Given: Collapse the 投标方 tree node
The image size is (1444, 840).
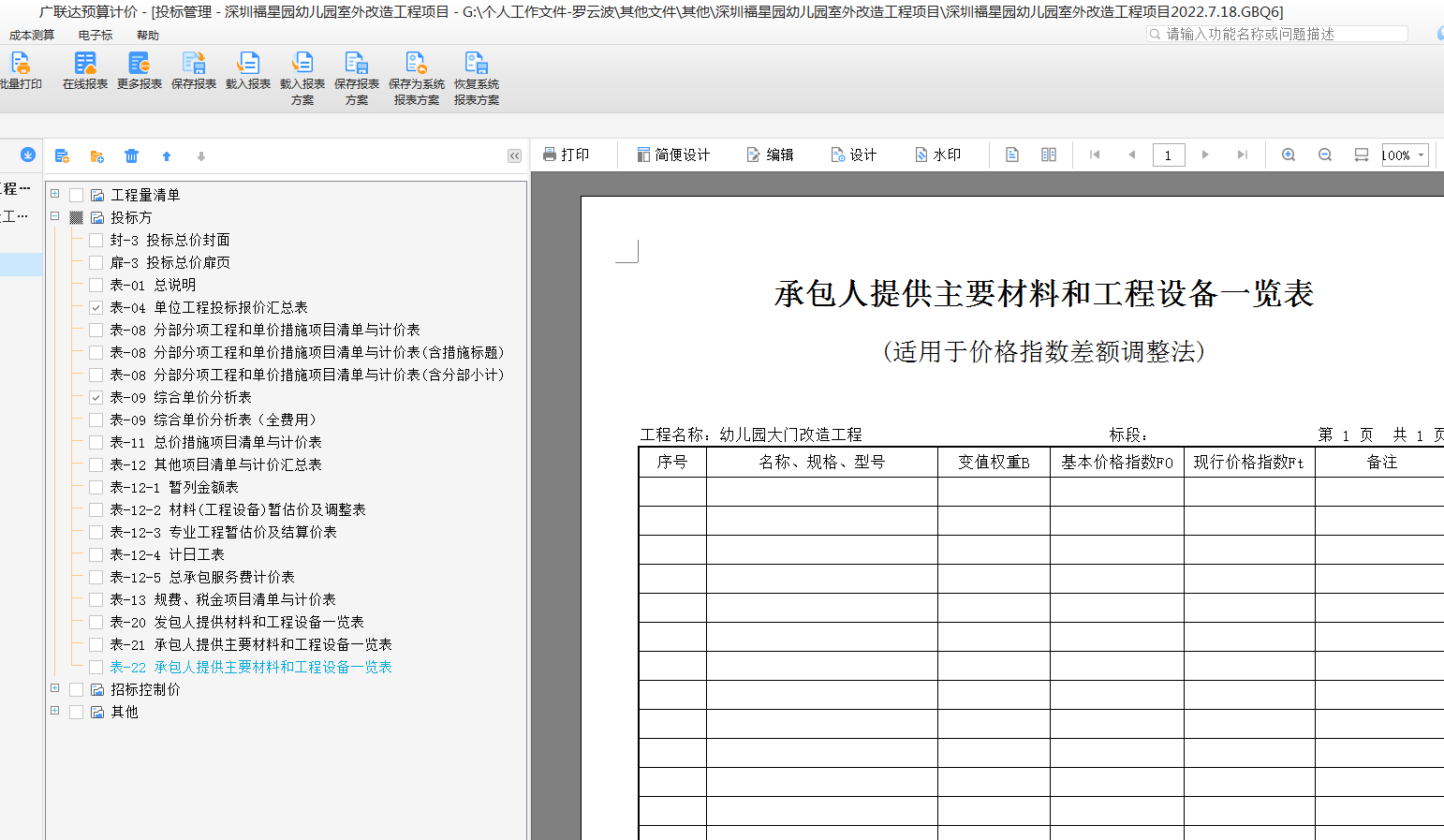Looking at the screenshot, I should [54, 216].
